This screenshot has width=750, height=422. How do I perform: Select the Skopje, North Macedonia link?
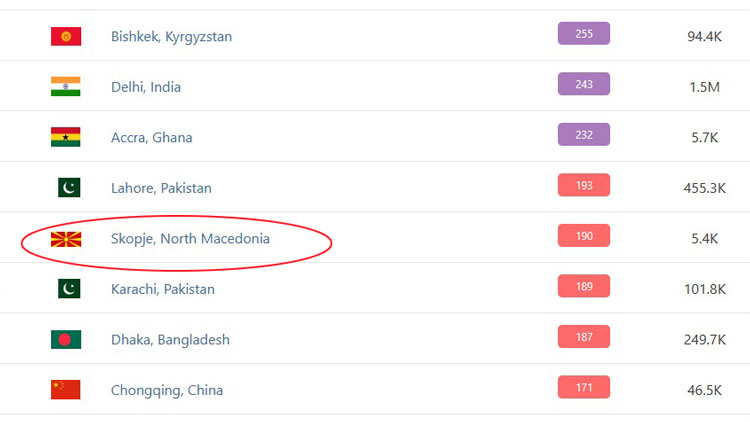(190, 239)
